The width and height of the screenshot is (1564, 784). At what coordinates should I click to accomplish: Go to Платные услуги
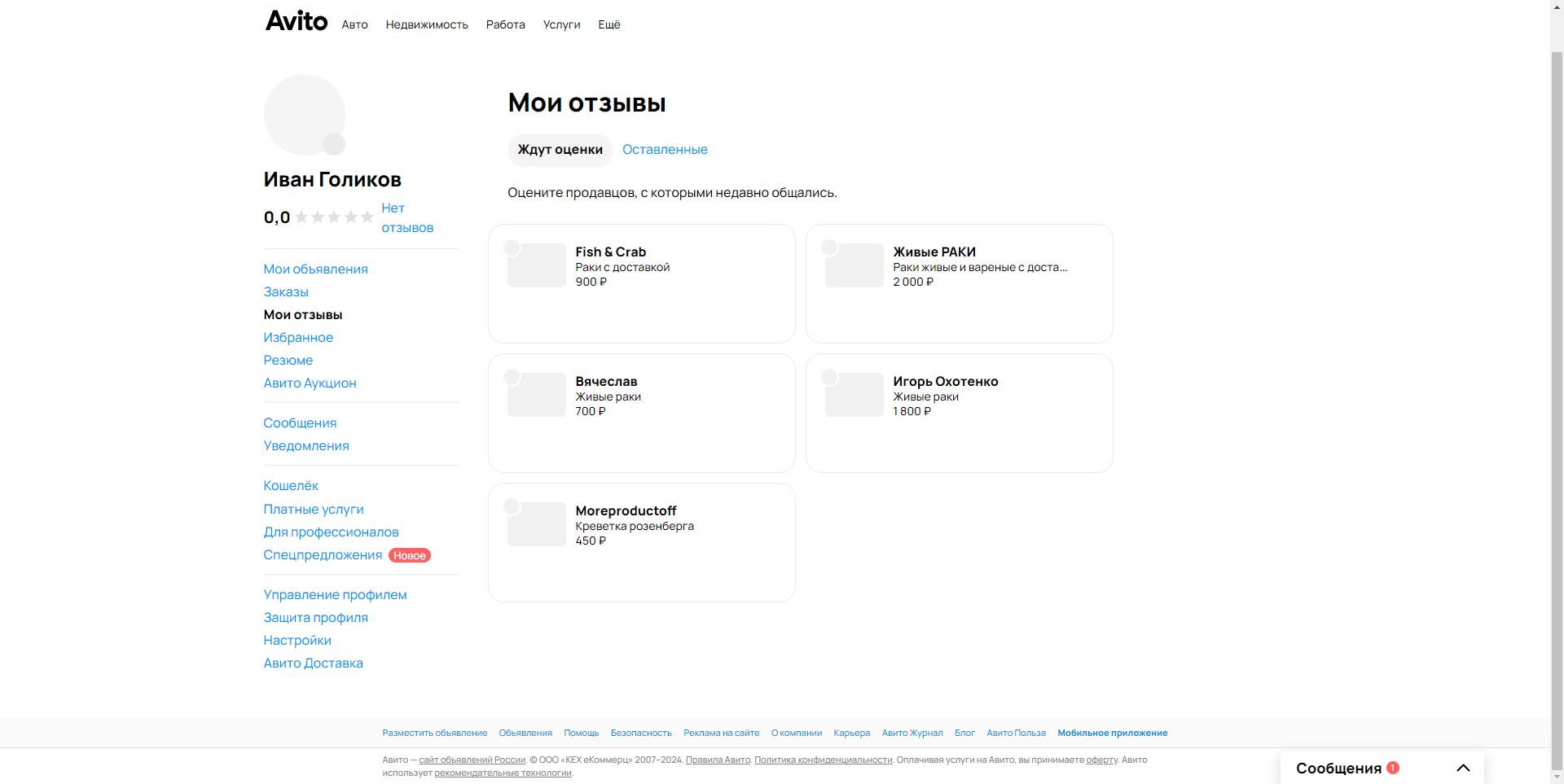314,509
